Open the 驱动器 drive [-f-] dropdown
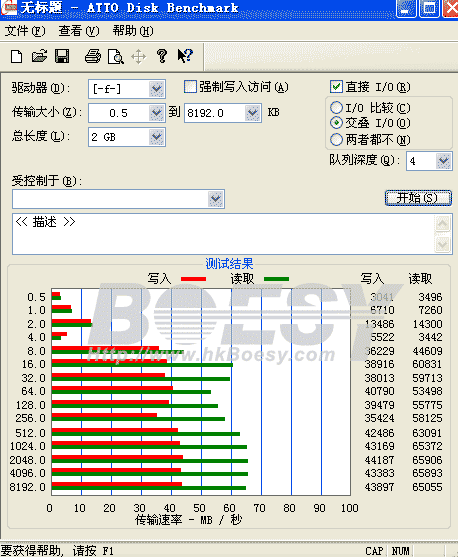 [x=156, y=89]
